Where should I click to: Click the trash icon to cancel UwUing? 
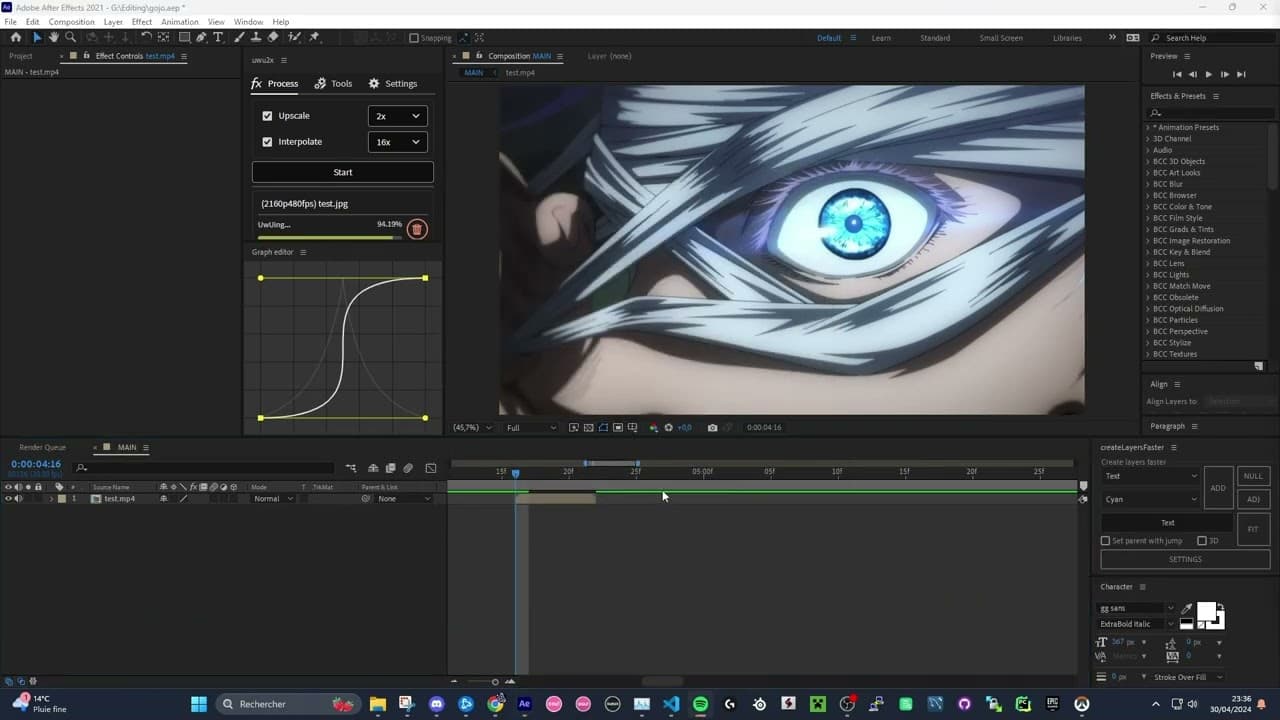tap(417, 230)
